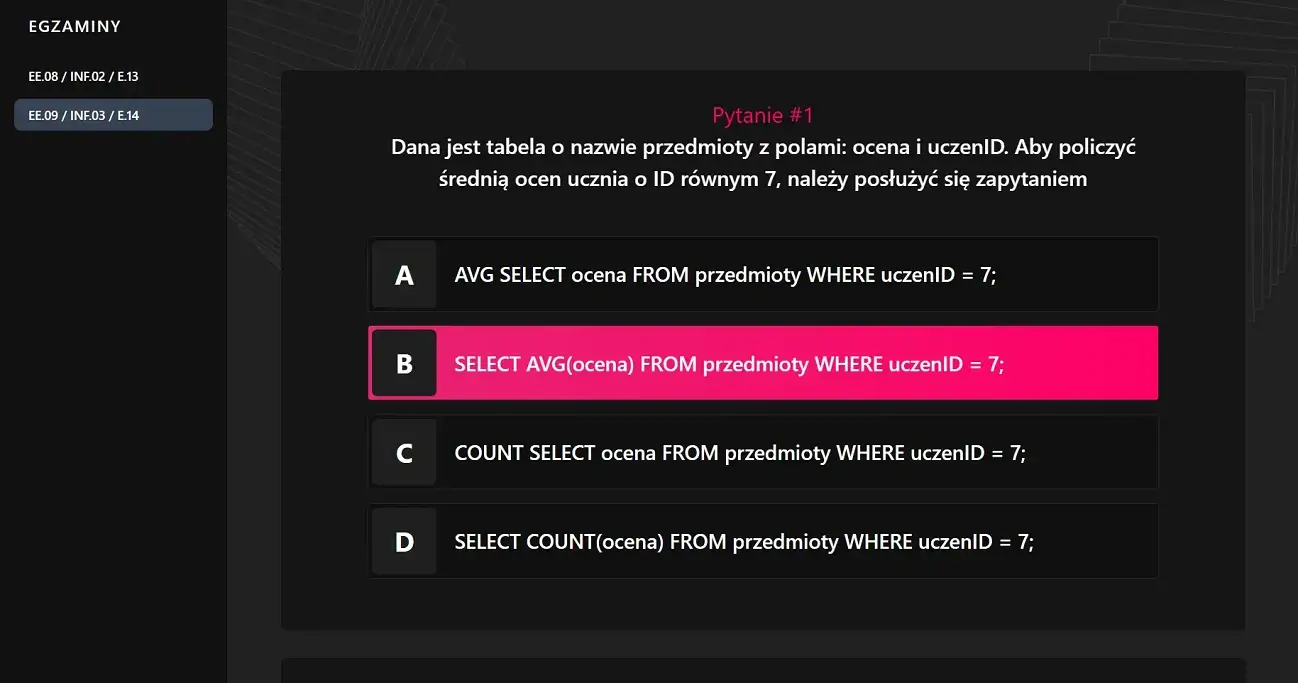Click blank space below answer D in the card
This screenshot has height=683, width=1298.
tap(763, 603)
